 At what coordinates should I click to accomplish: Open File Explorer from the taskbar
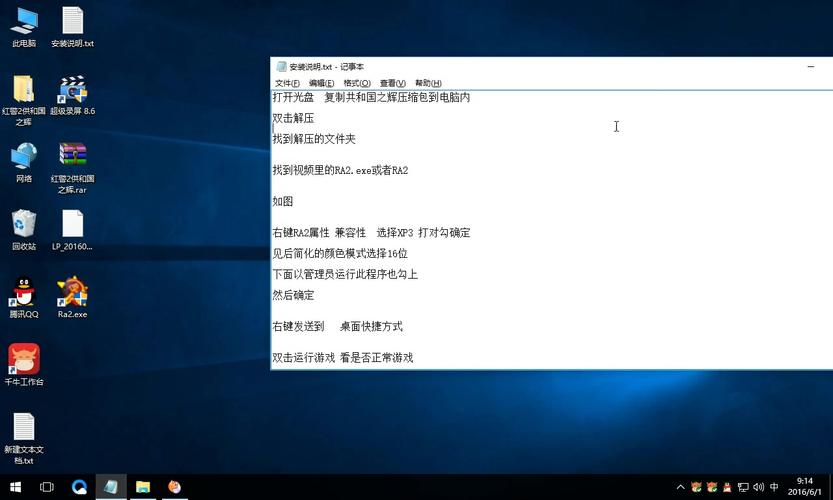tap(143, 487)
